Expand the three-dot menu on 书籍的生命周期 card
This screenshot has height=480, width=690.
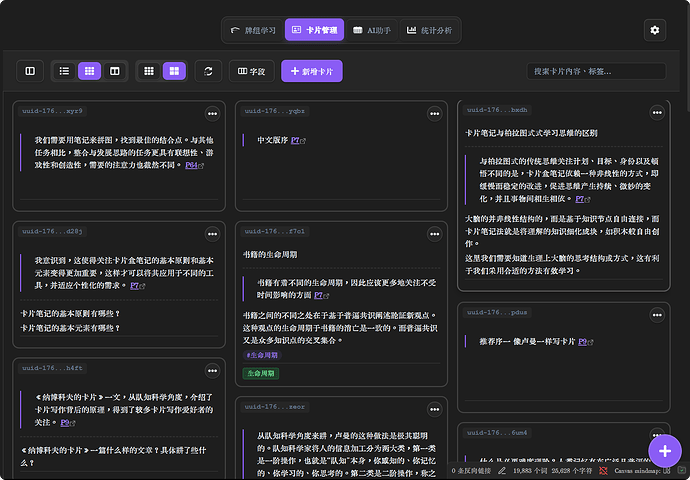(434, 233)
